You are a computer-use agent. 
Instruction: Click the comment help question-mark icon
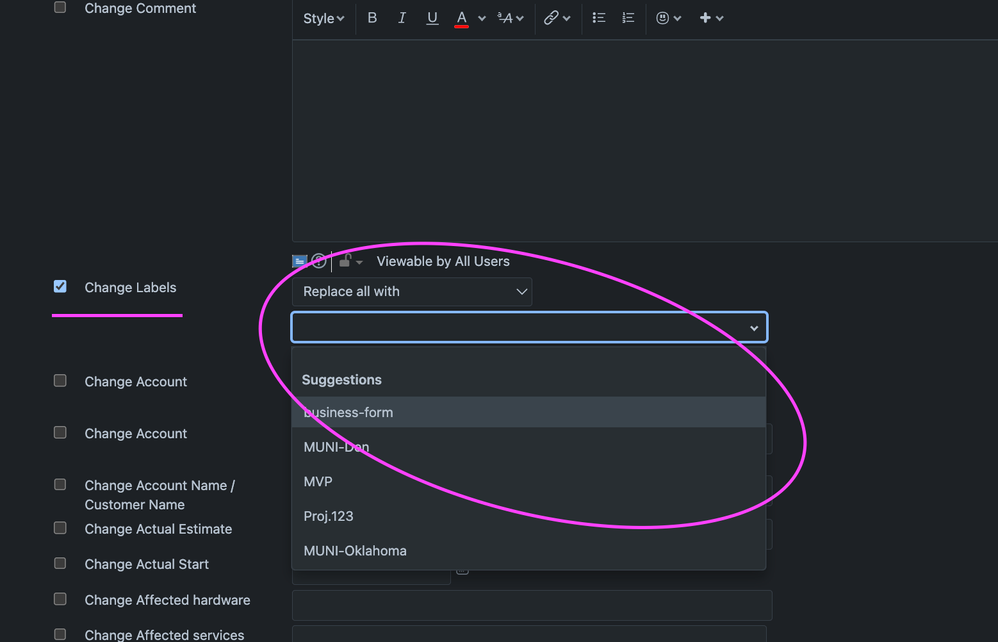[x=319, y=261]
